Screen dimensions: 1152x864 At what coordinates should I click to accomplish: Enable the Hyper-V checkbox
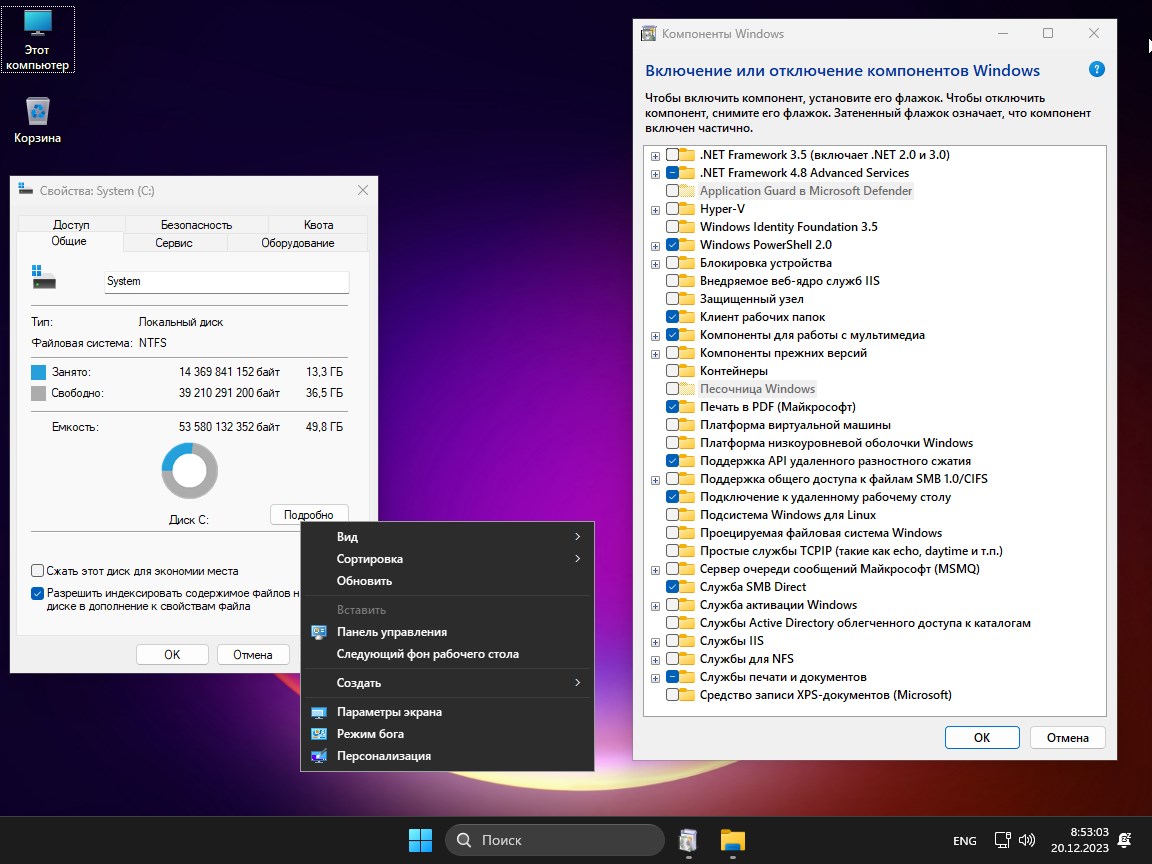672,209
